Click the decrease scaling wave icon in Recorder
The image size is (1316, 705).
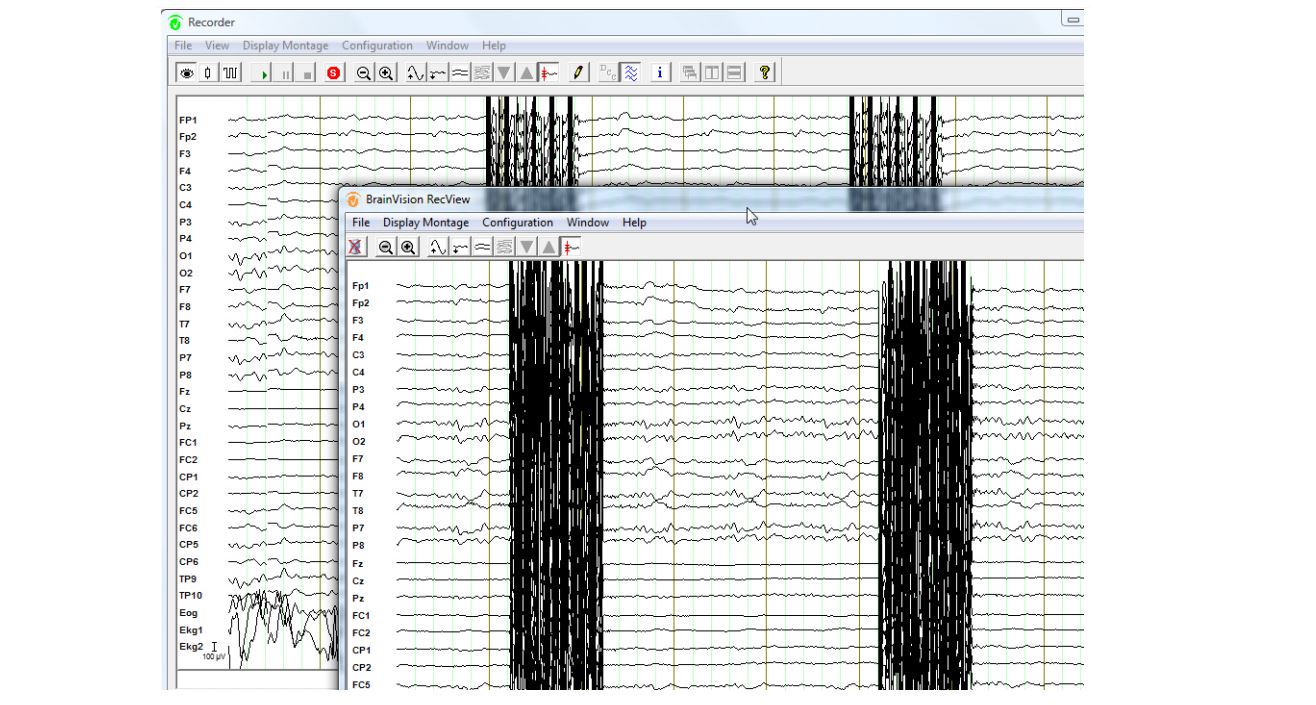437,73
